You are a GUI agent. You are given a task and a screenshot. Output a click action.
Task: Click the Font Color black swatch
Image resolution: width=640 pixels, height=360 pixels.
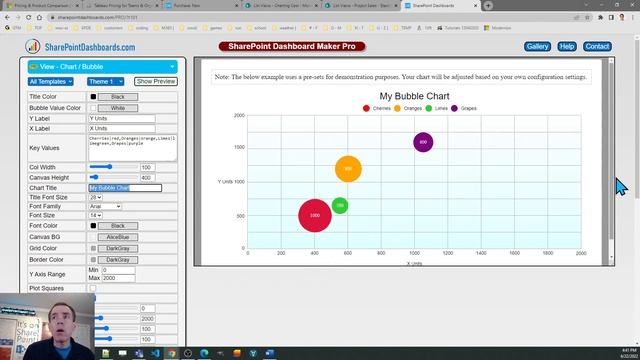pos(93,226)
